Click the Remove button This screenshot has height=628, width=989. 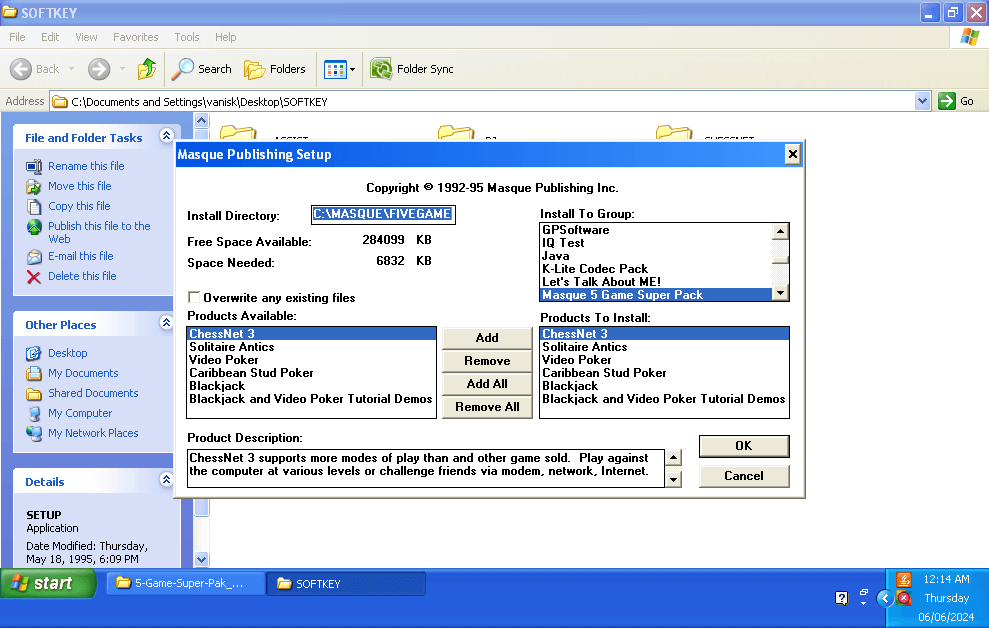[487, 361]
